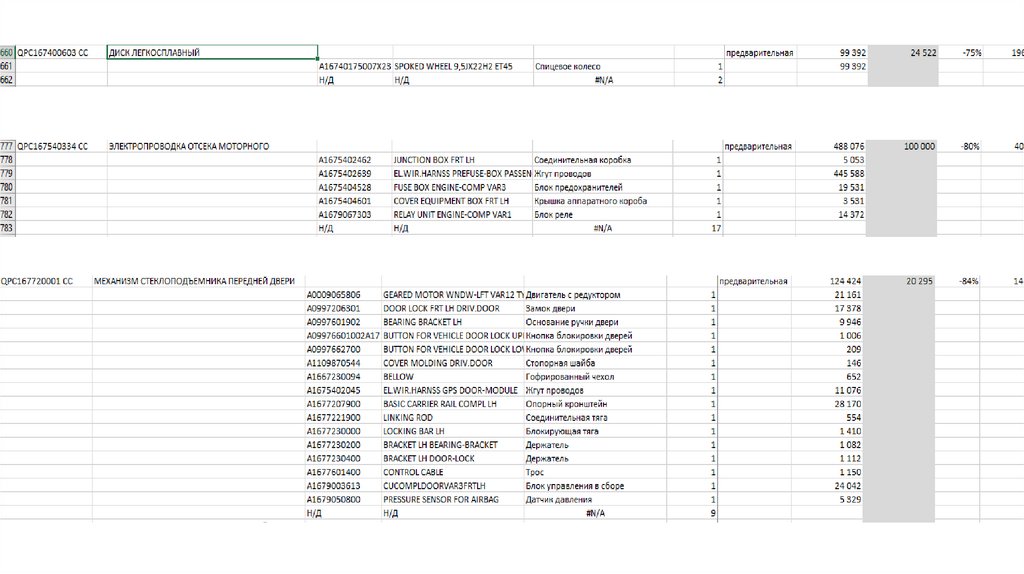Click part number A16740175007X23
This screenshot has height=574, width=1024.
(x=355, y=66)
